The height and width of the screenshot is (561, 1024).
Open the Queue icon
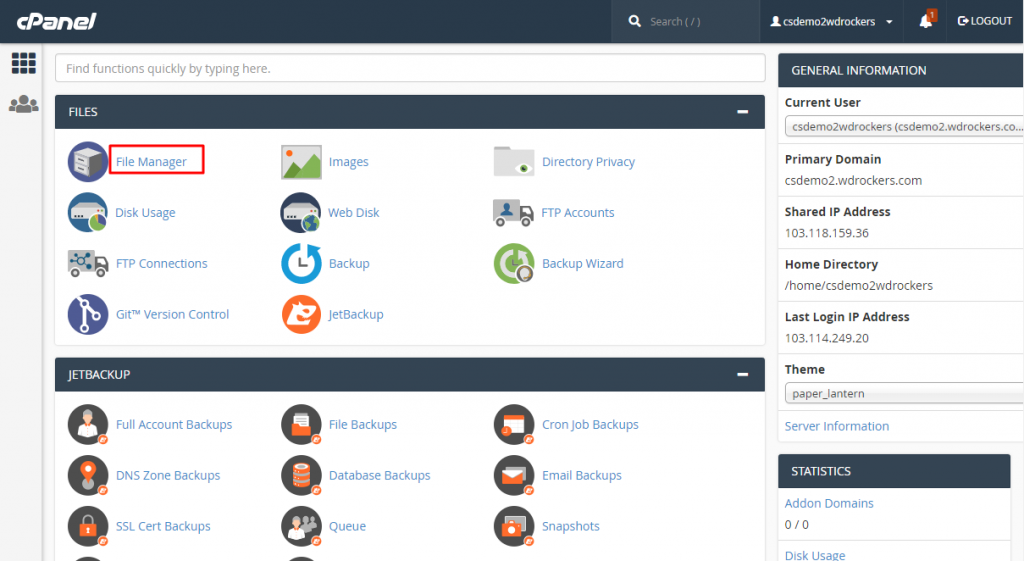point(301,526)
